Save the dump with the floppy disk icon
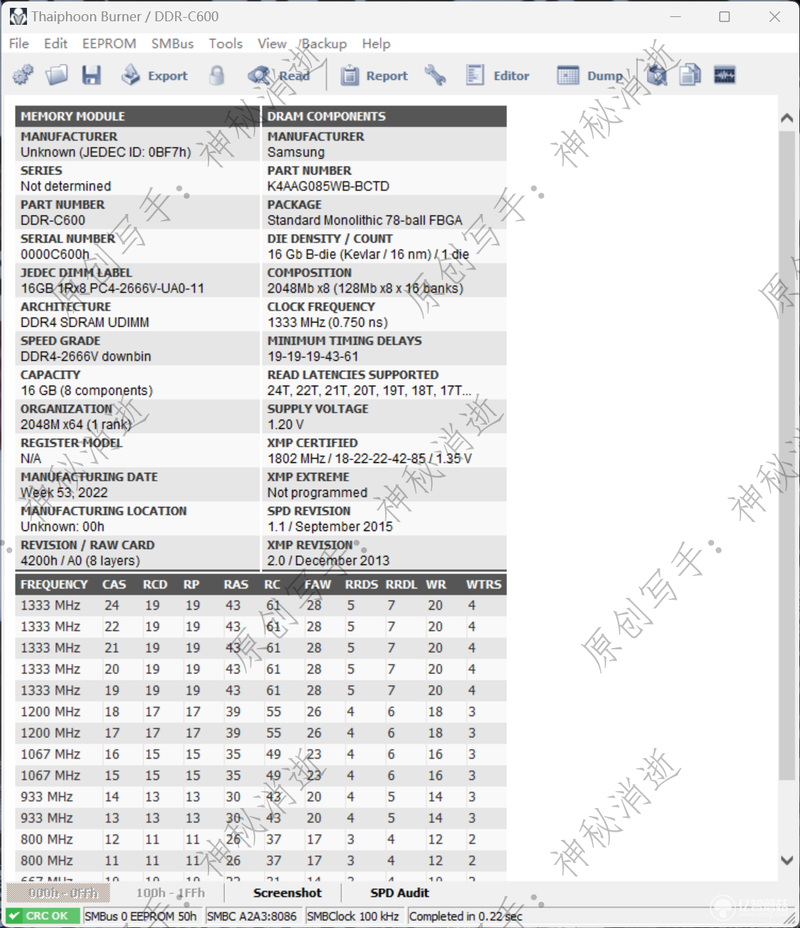The image size is (800, 928). 91,75
